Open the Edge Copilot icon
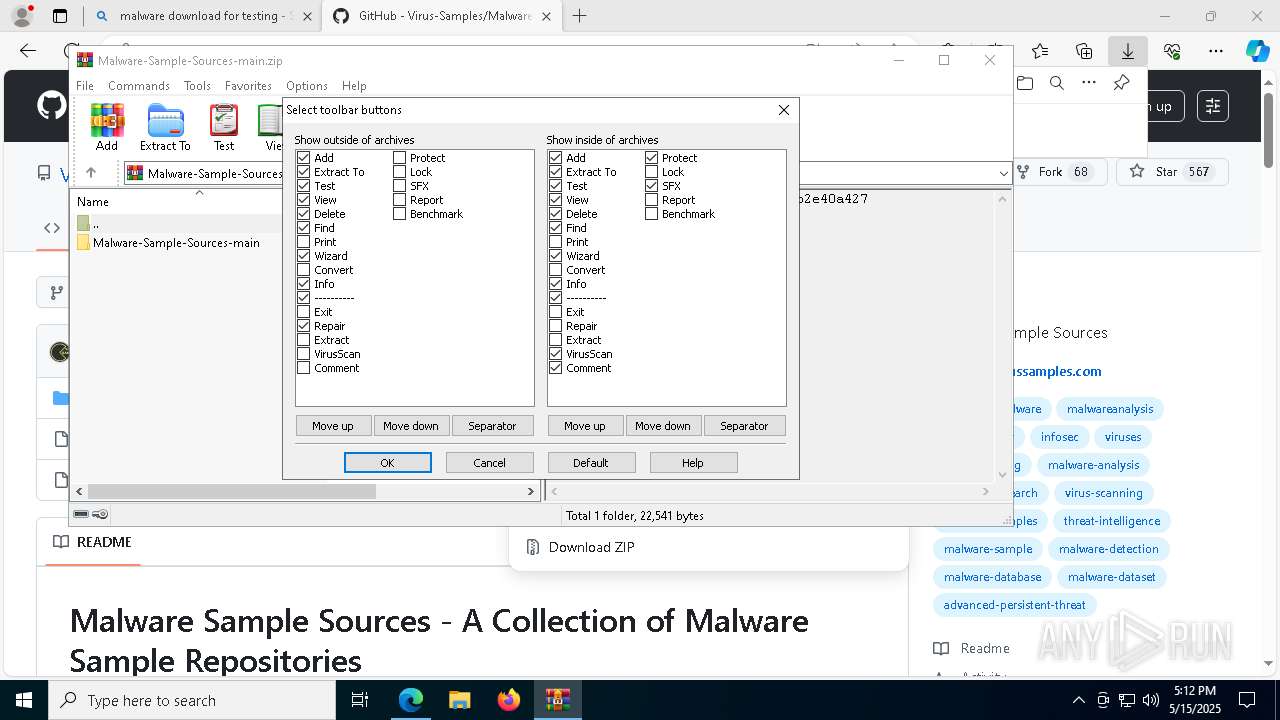The width and height of the screenshot is (1280, 720). [x=1257, y=51]
